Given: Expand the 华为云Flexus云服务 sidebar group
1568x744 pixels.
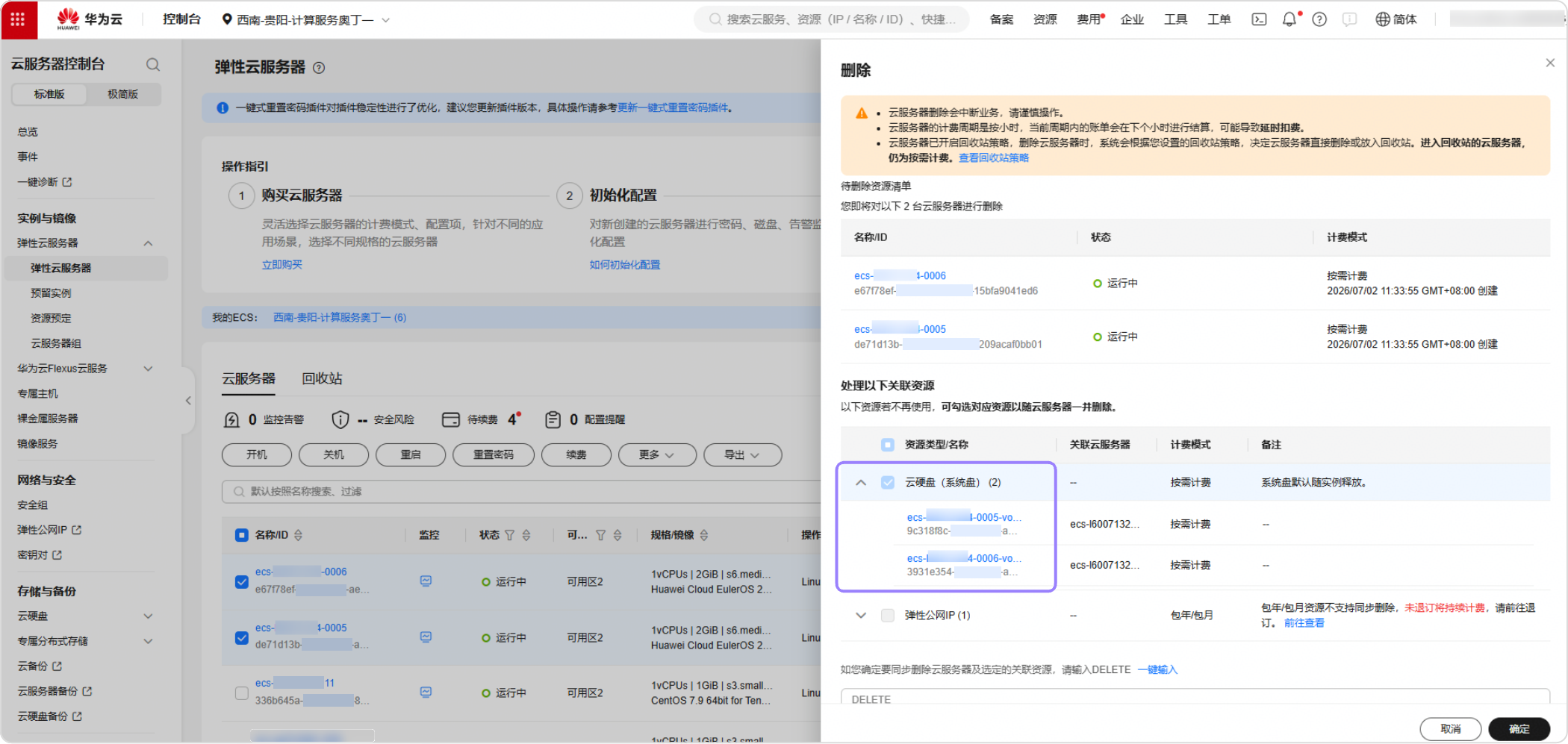Looking at the screenshot, I should pos(148,369).
